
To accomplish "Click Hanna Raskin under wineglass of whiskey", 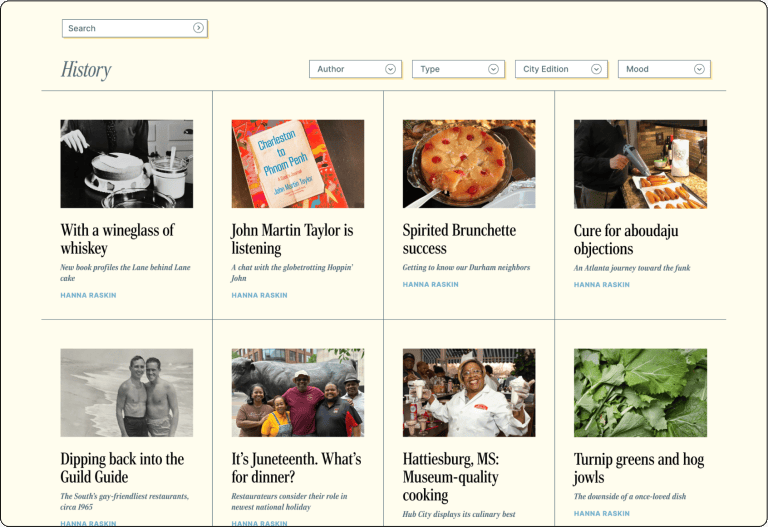I will (89, 295).
